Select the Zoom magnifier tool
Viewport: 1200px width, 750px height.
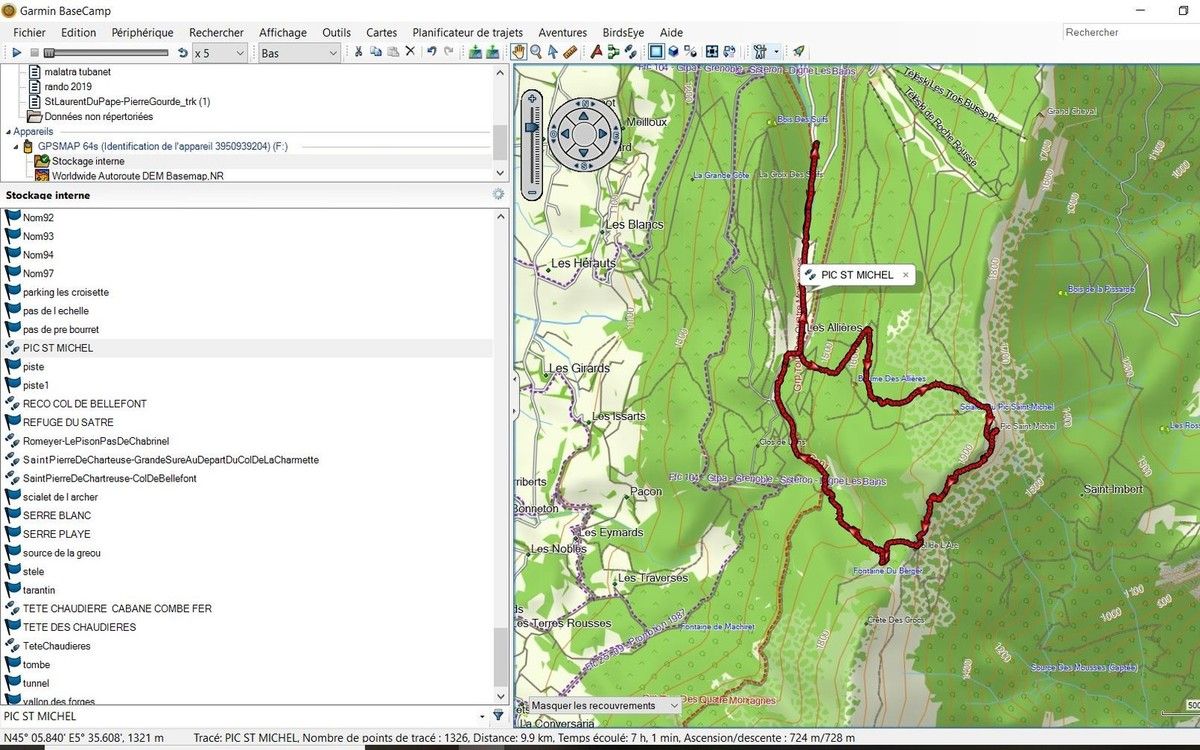(536, 52)
